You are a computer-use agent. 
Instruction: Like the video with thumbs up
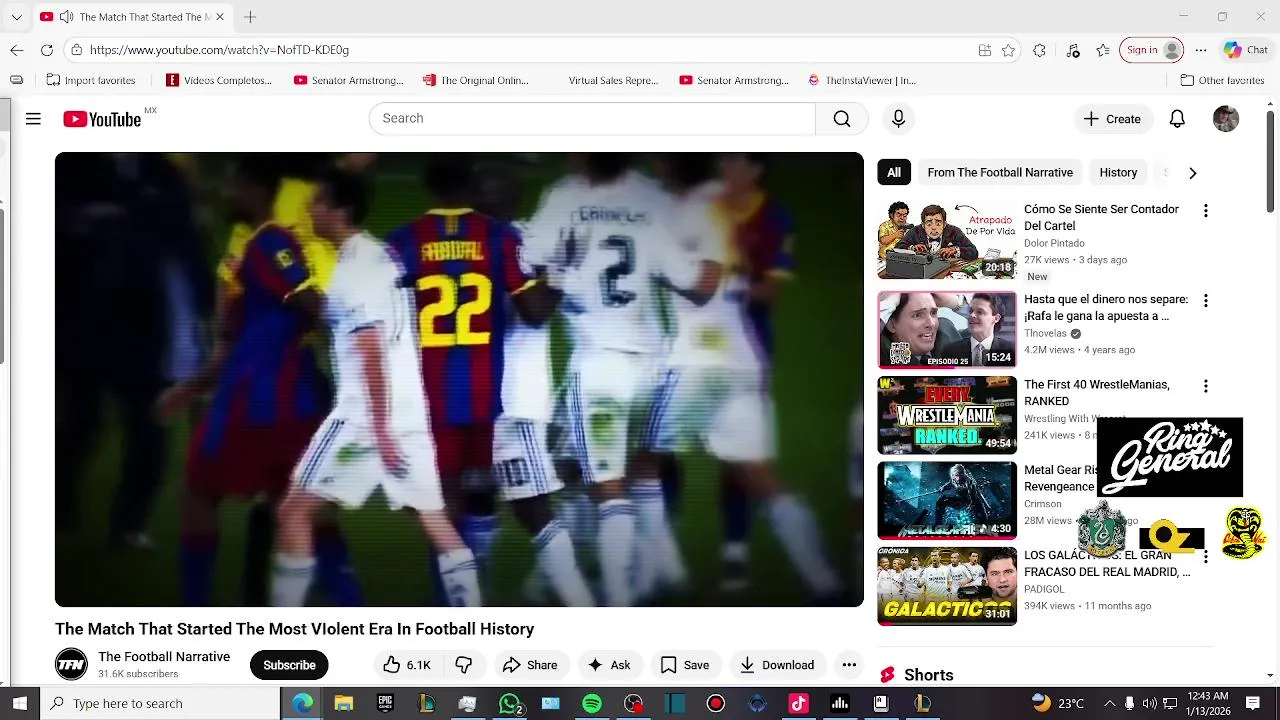(406, 665)
